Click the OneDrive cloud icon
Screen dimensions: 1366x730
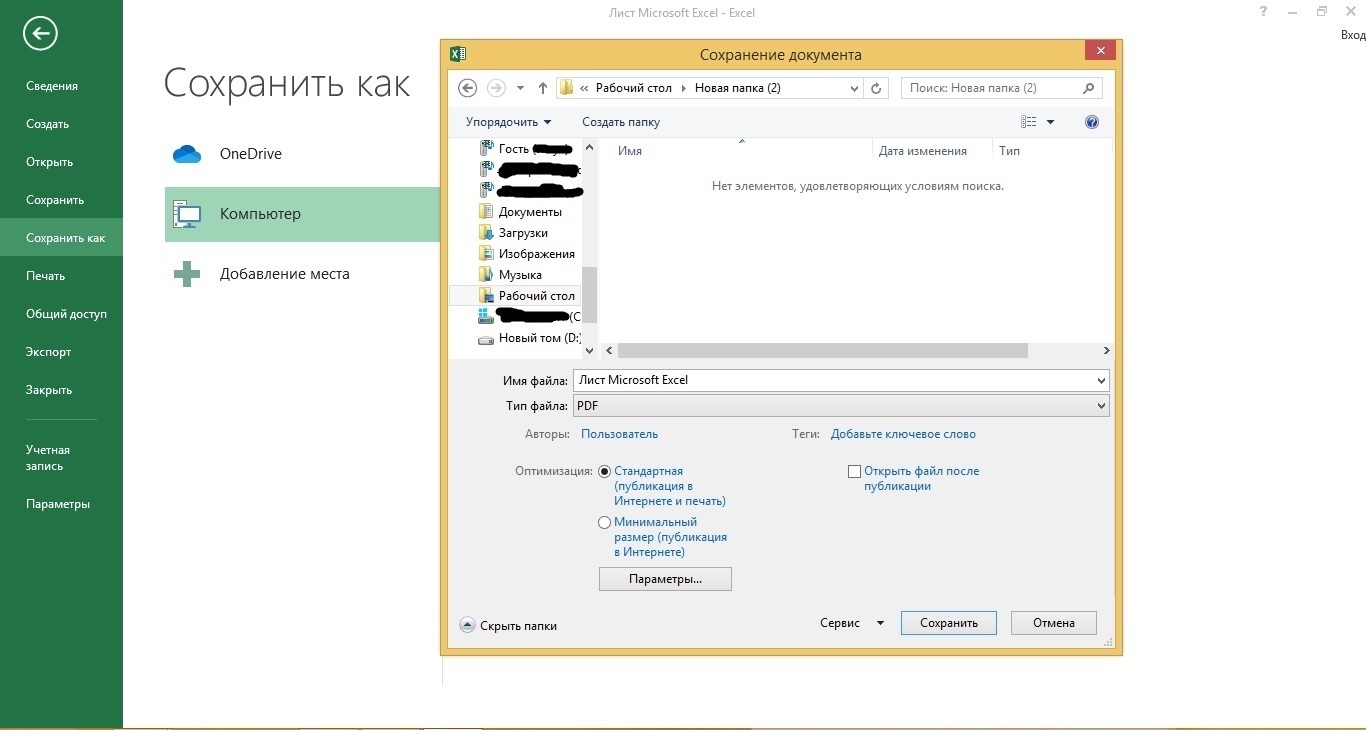tap(187, 154)
